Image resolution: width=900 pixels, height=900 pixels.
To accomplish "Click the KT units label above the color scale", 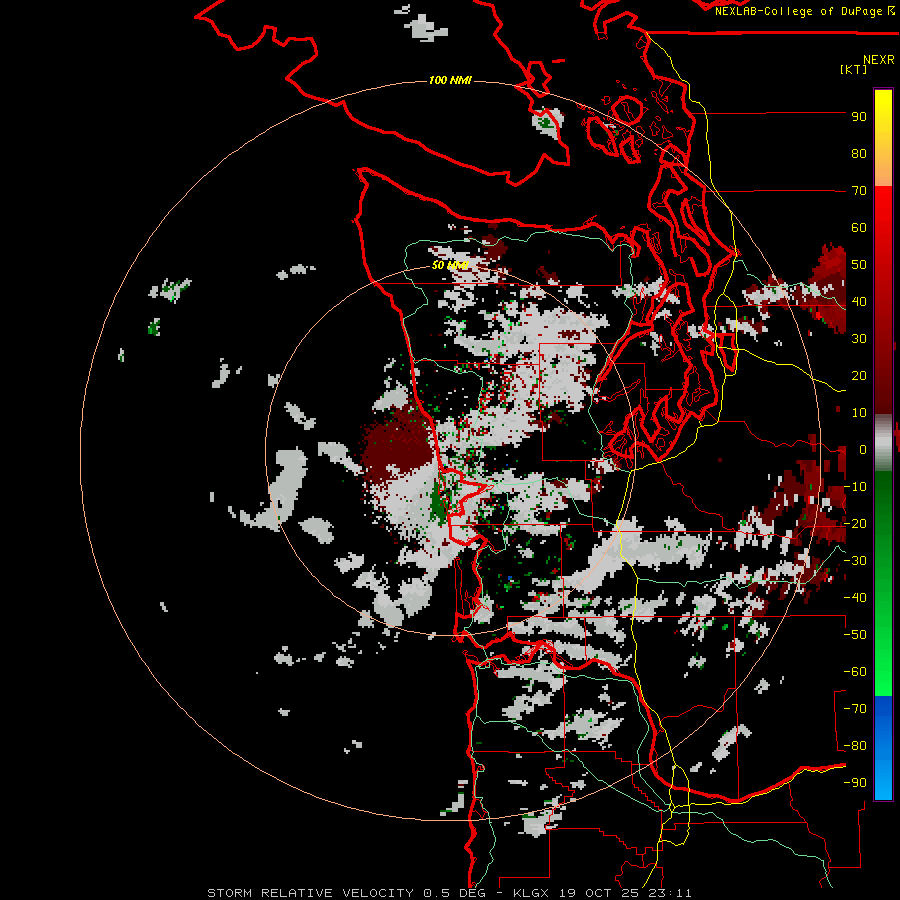I will (x=854, y=69).
